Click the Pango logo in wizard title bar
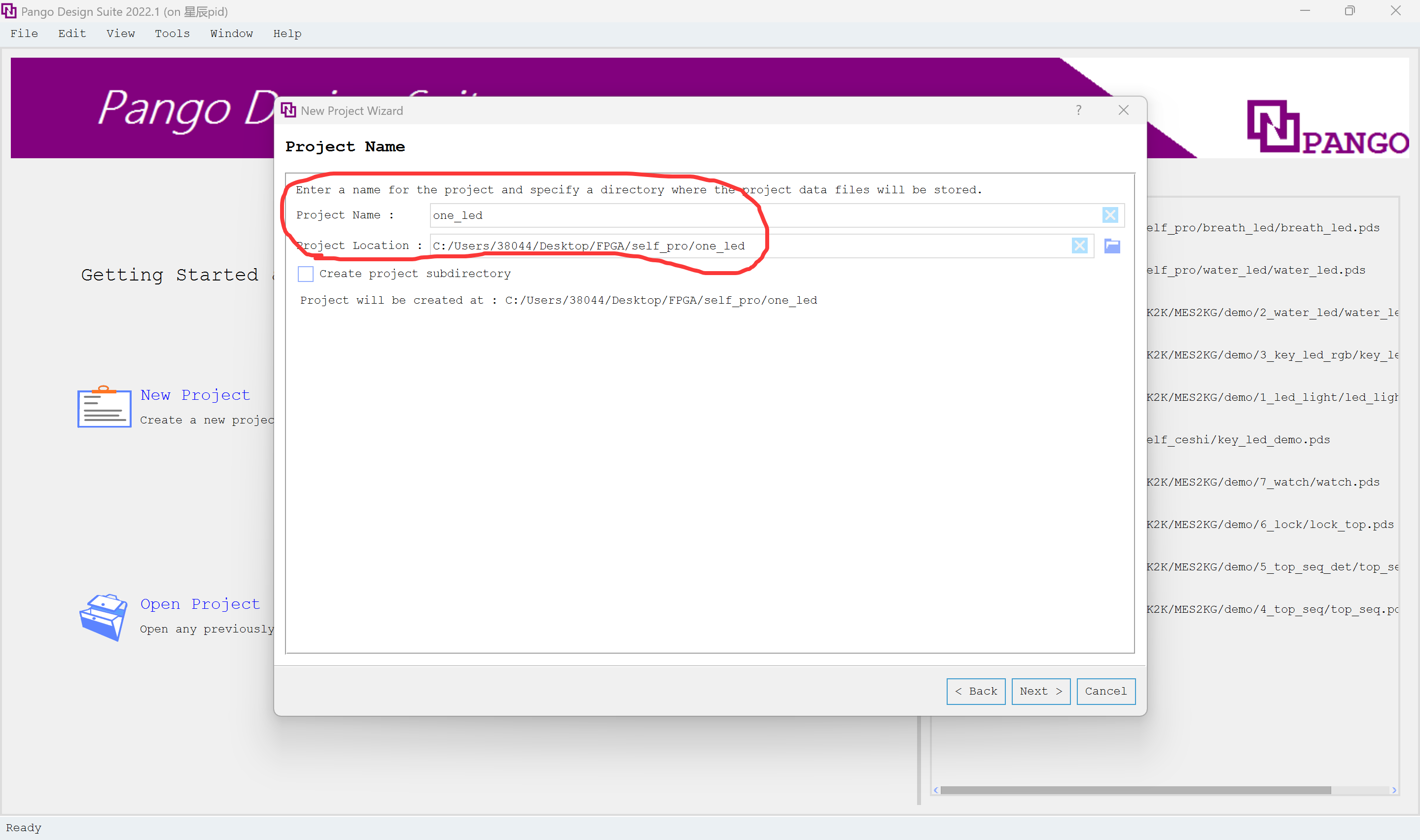The image size is (1420, 840). (288, 110)
